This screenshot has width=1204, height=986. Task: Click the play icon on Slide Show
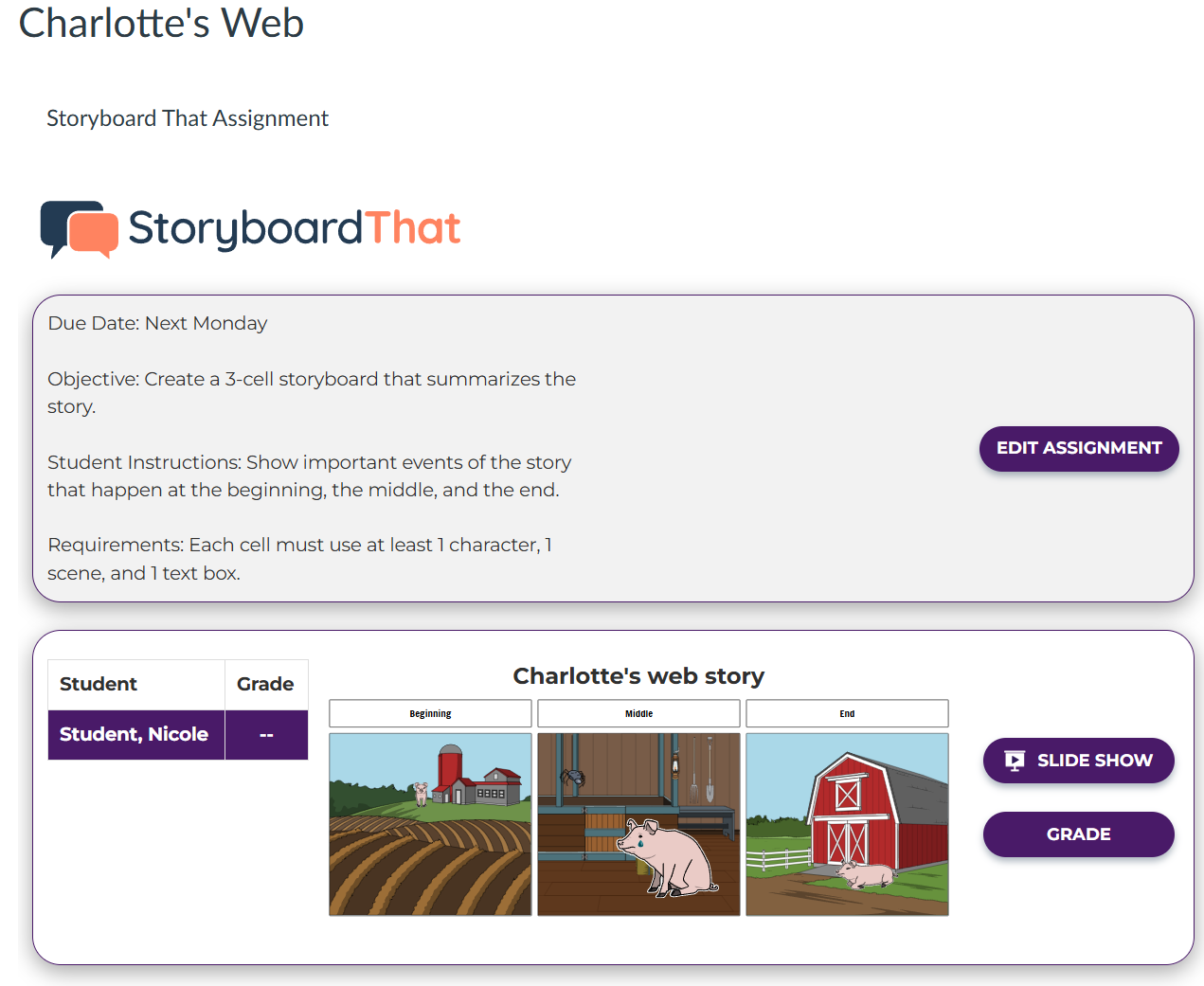(1015, 761)
